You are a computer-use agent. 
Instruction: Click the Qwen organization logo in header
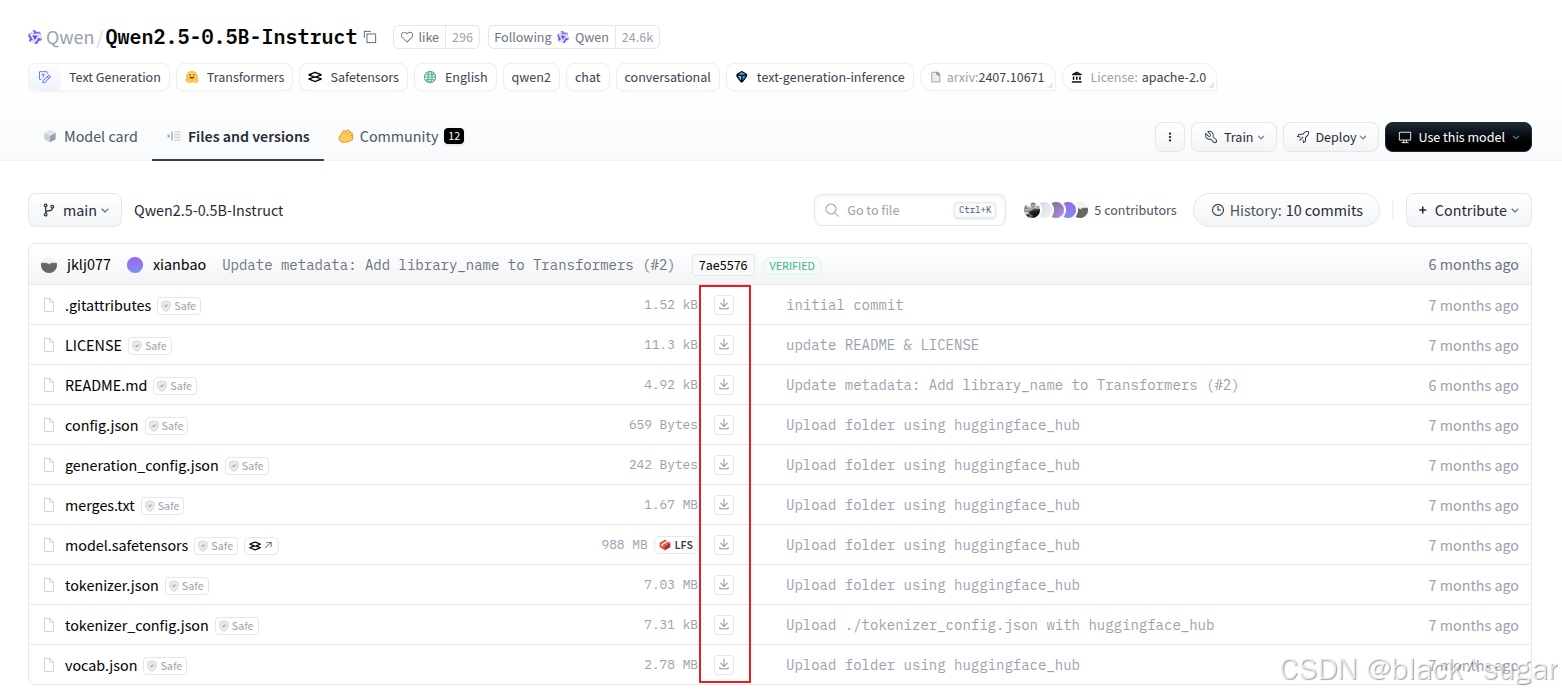click(35, 38)
